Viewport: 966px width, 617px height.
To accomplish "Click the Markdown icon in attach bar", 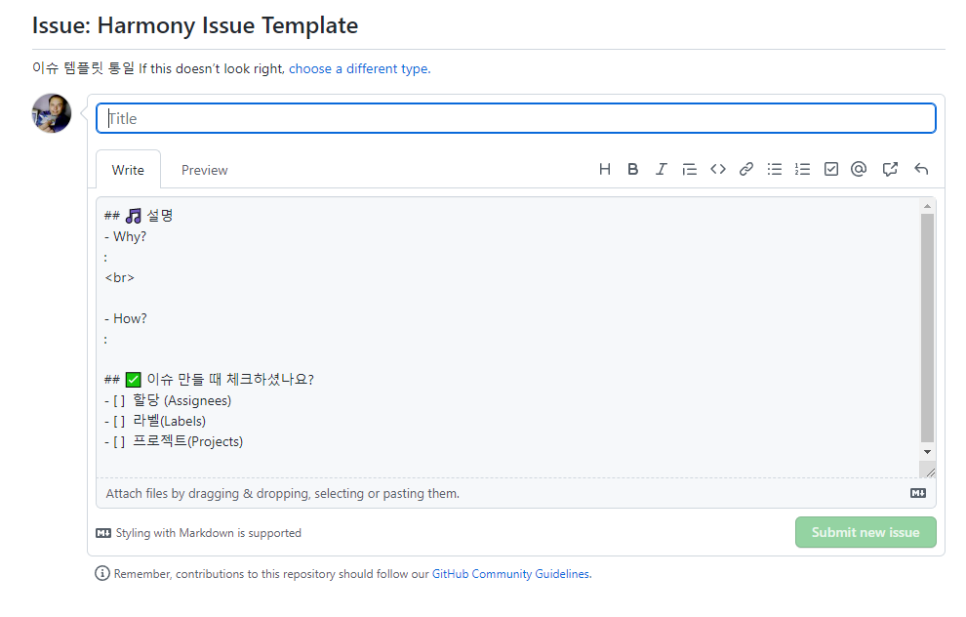I will [918, 493].
